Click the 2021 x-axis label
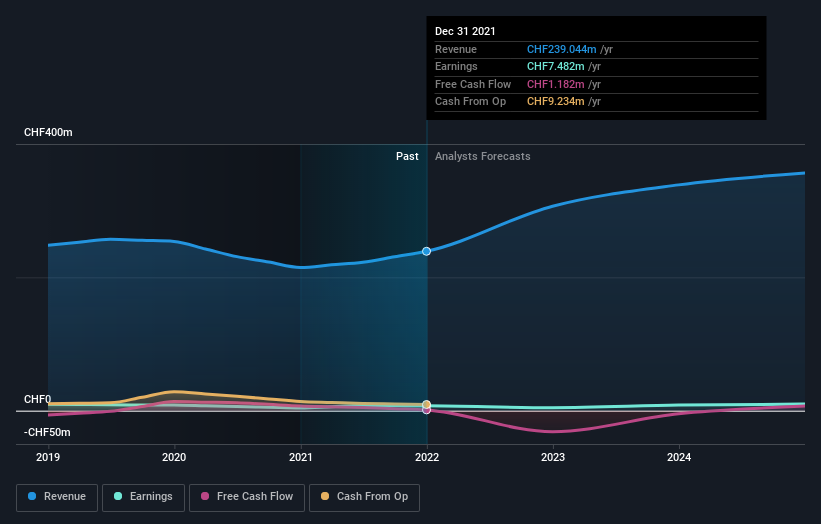This screenshot has width=821, height=524. click(x=301, y=458)
